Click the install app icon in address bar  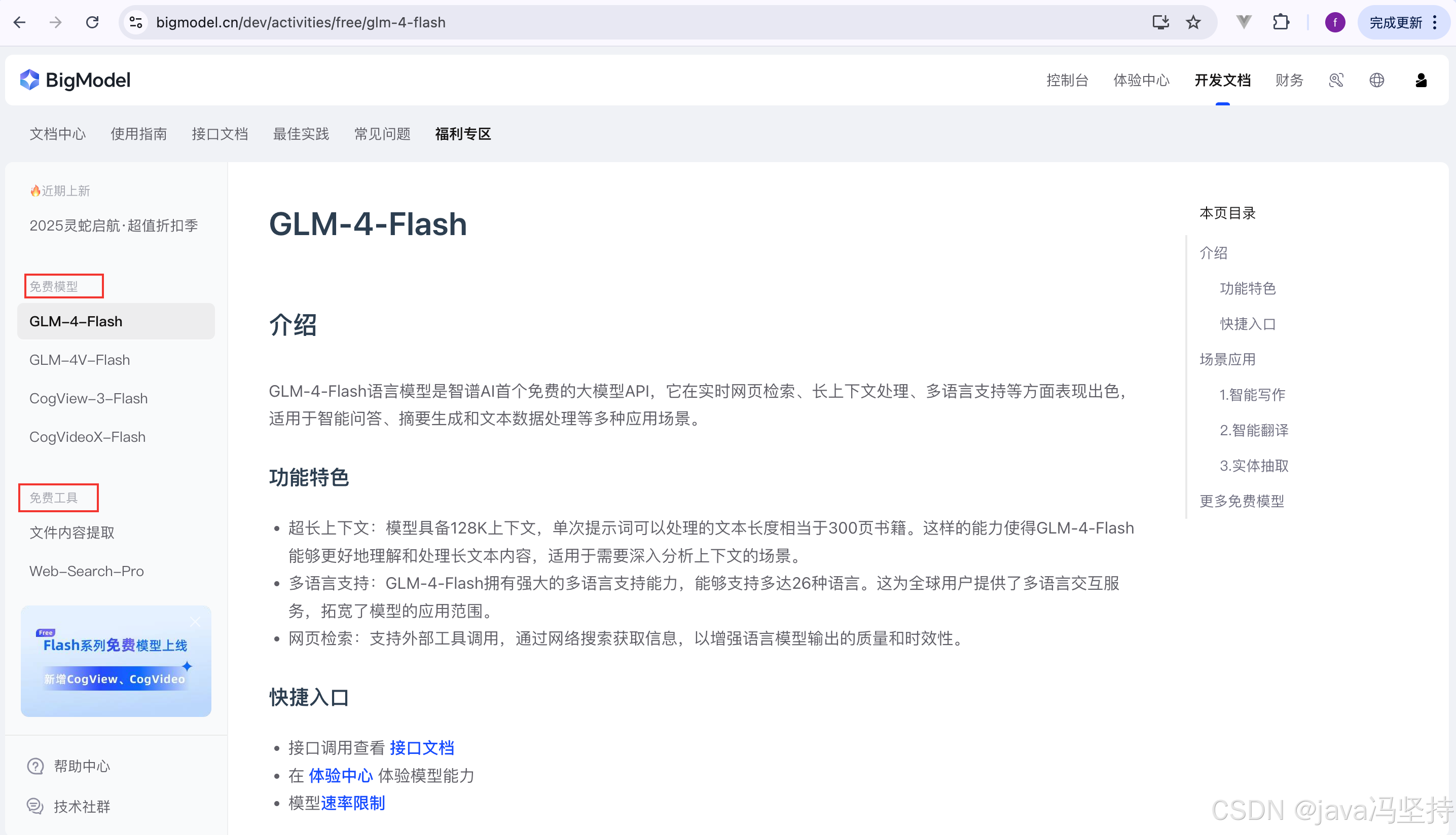1160,22
